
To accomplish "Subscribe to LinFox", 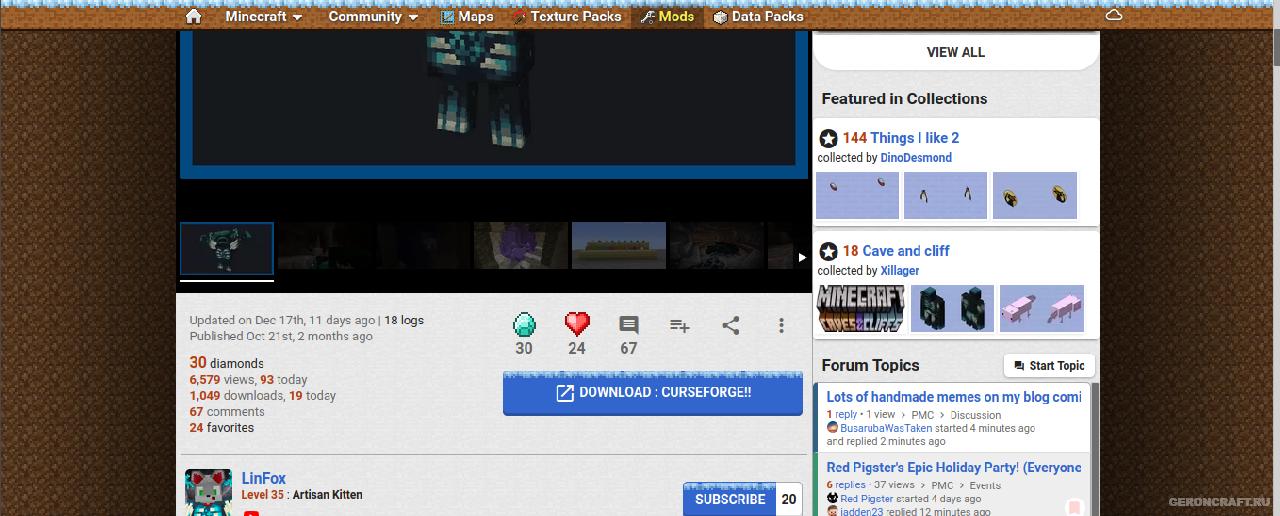I will [730, 499].
